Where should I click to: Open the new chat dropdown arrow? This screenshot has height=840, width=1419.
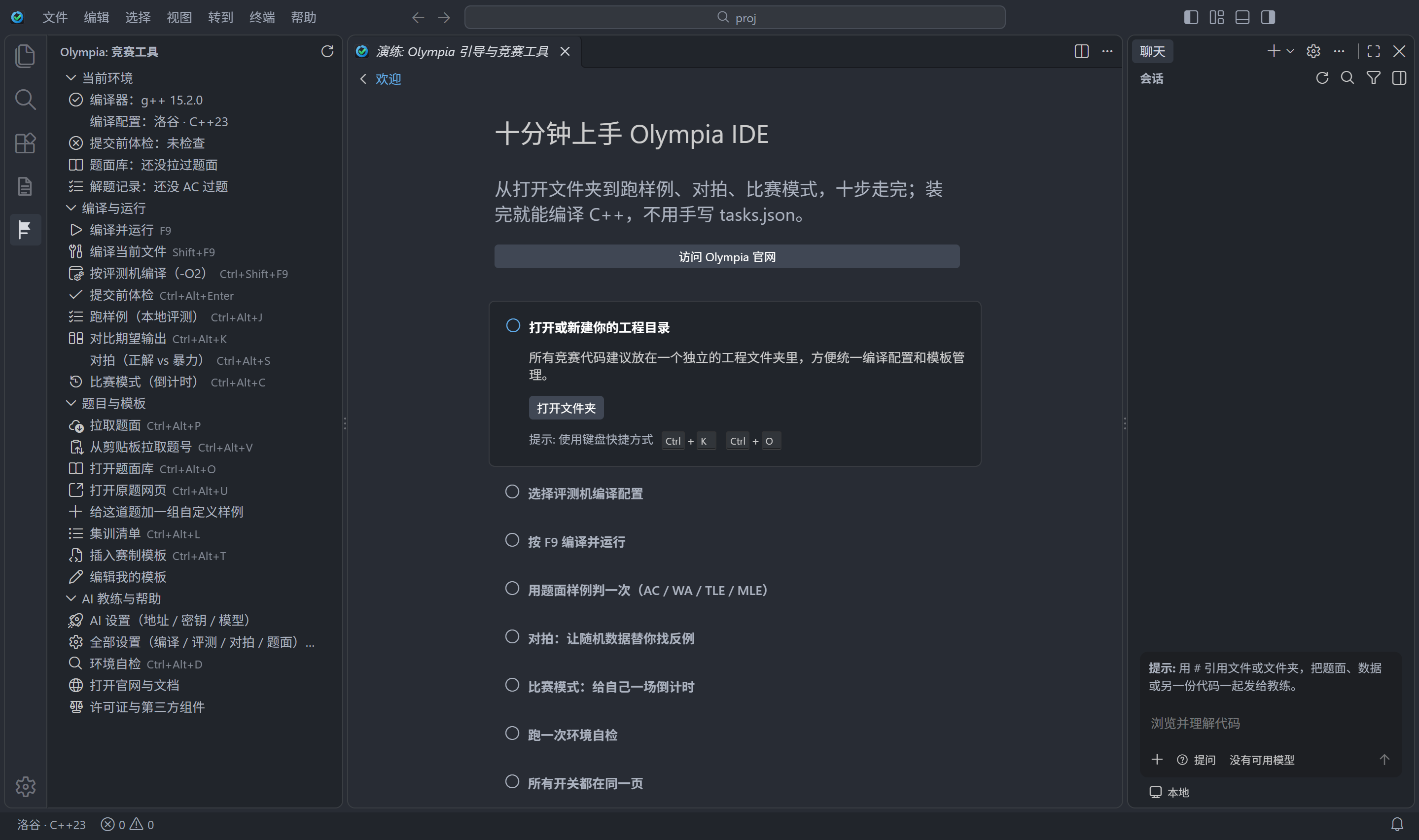[1290, 51]
